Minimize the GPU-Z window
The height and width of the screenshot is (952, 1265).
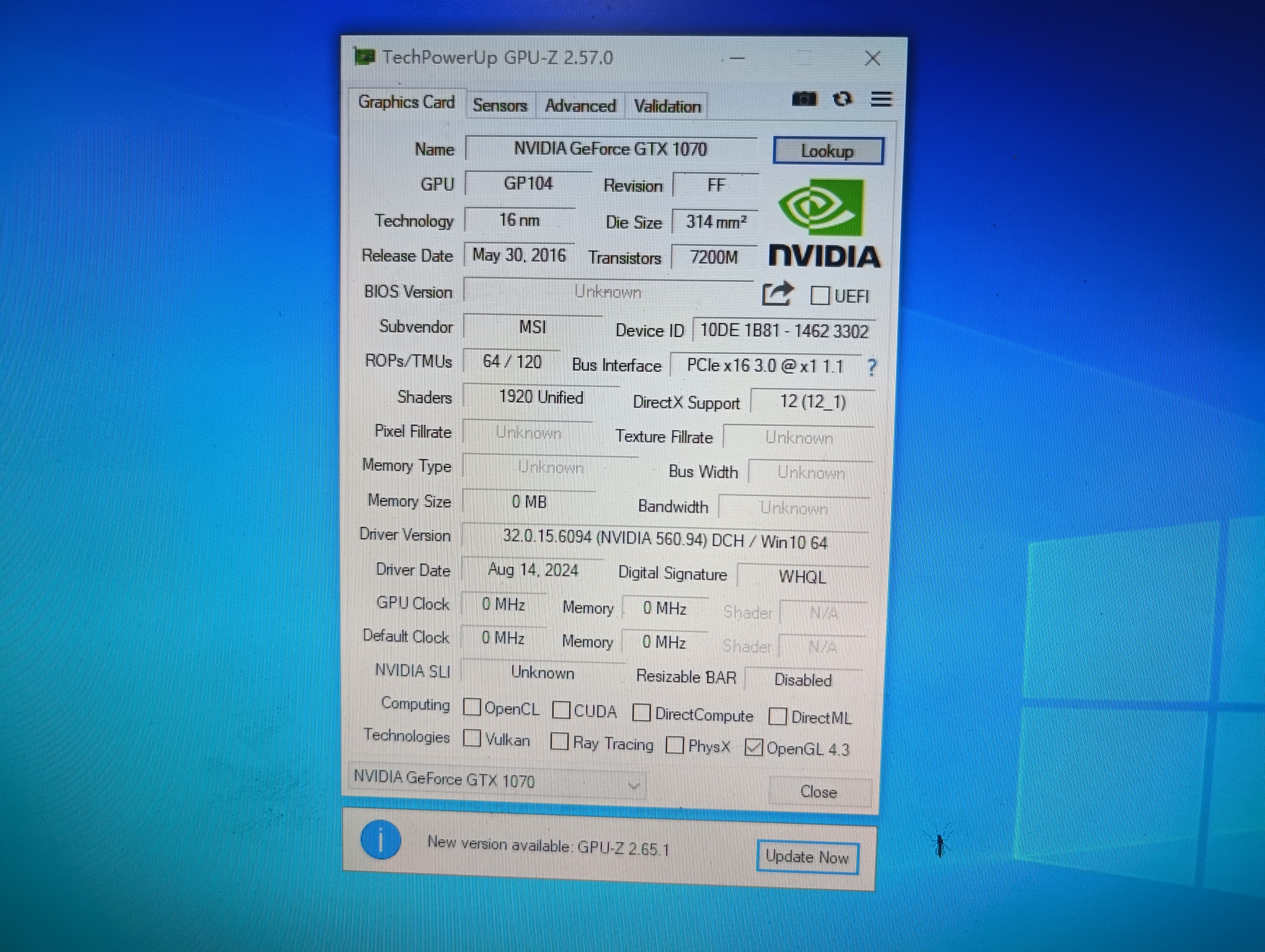737,58
